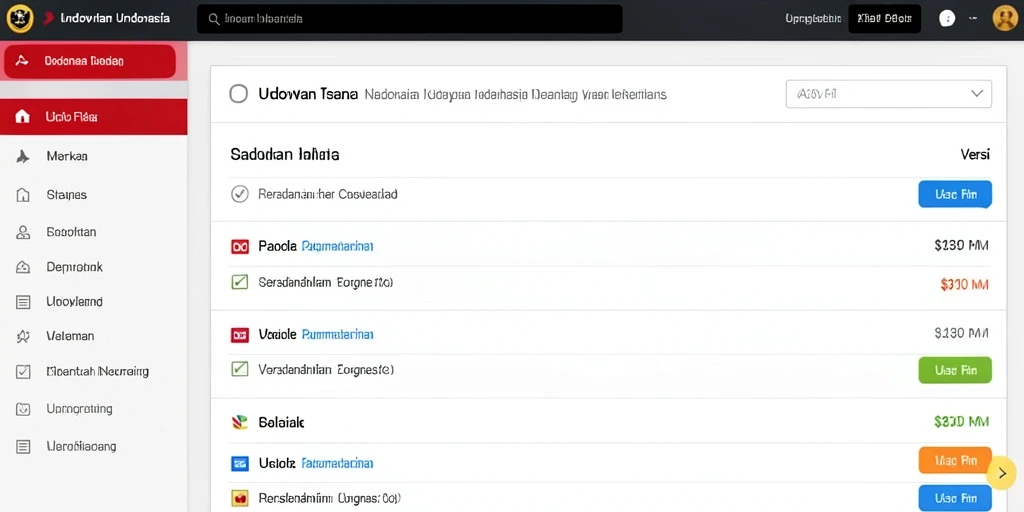Click the orange button in the Ualolz row

point(955,460)
